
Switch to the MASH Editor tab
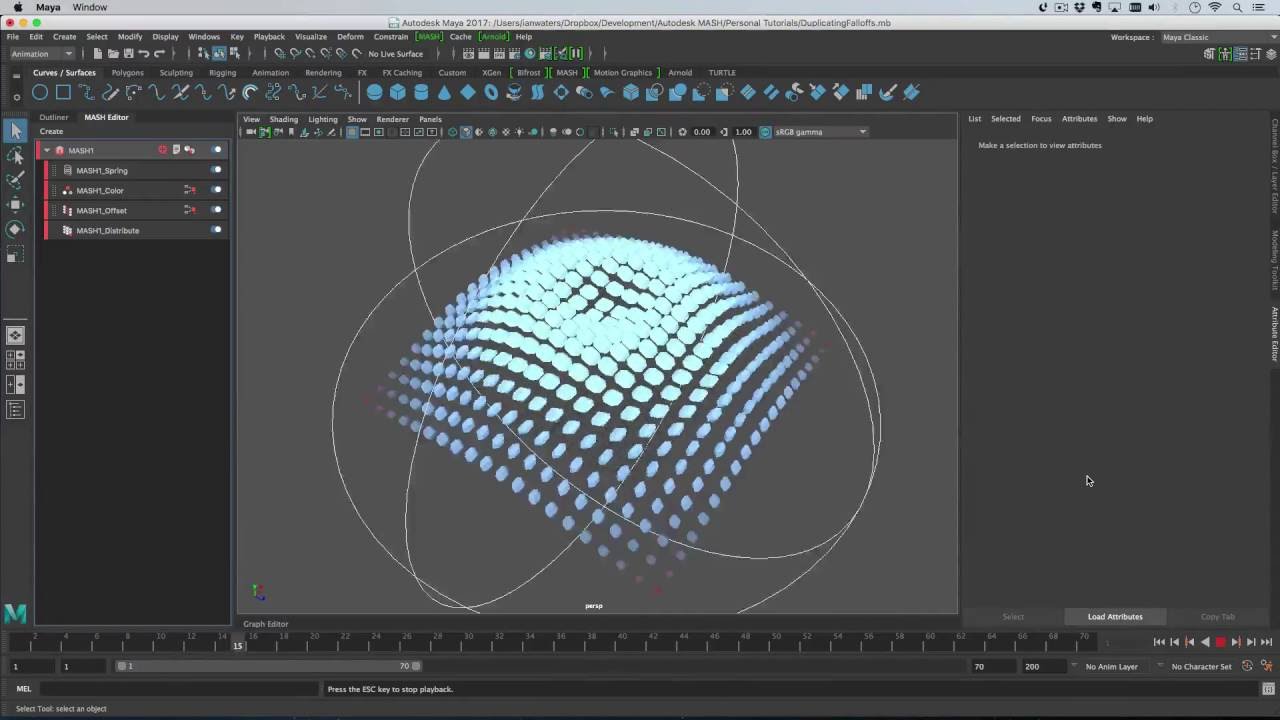pos(106,117)
